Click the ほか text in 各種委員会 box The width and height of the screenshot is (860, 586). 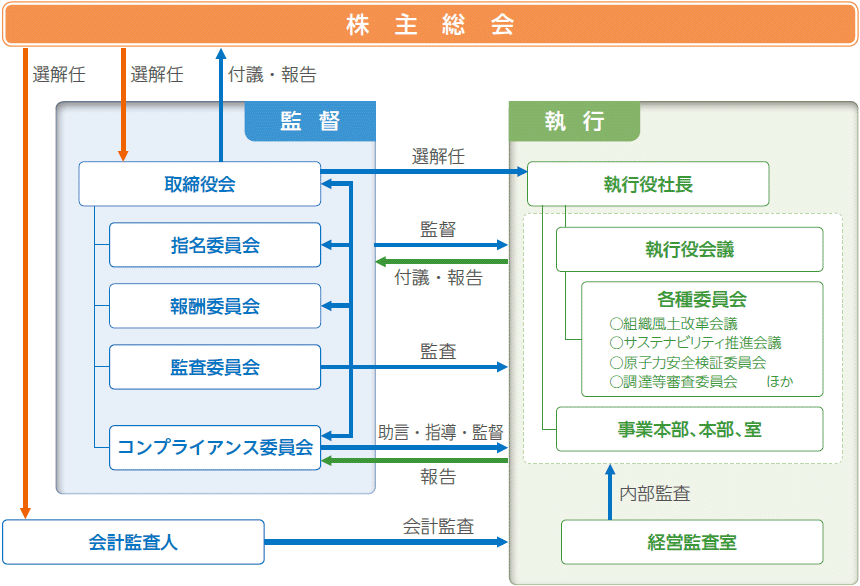pyautogui.click(x=779, y=381)
